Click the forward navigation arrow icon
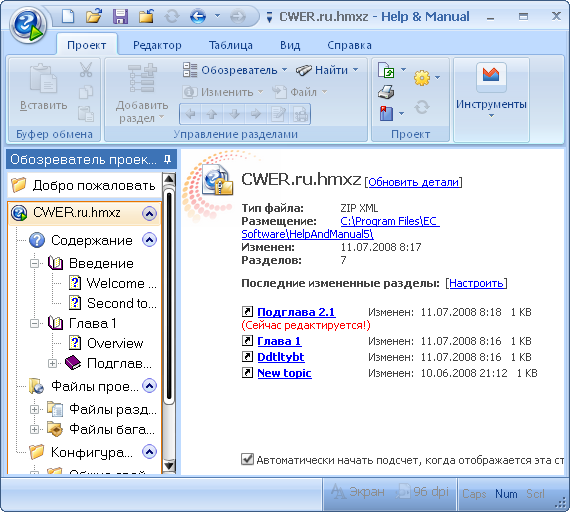 (x=238, y=17)
